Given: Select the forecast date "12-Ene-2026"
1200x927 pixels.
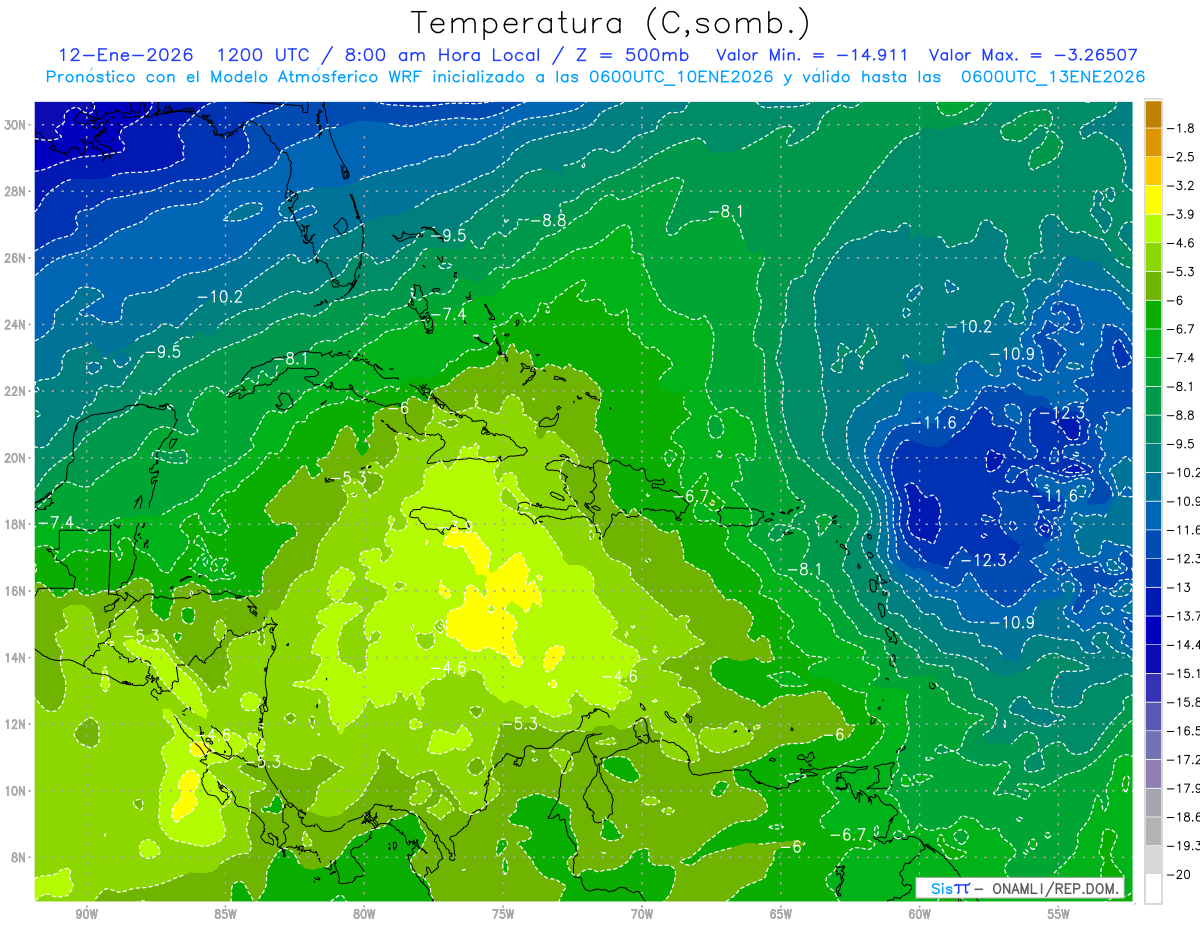Looking at the screenshot, I should click(x=124, y=55).
